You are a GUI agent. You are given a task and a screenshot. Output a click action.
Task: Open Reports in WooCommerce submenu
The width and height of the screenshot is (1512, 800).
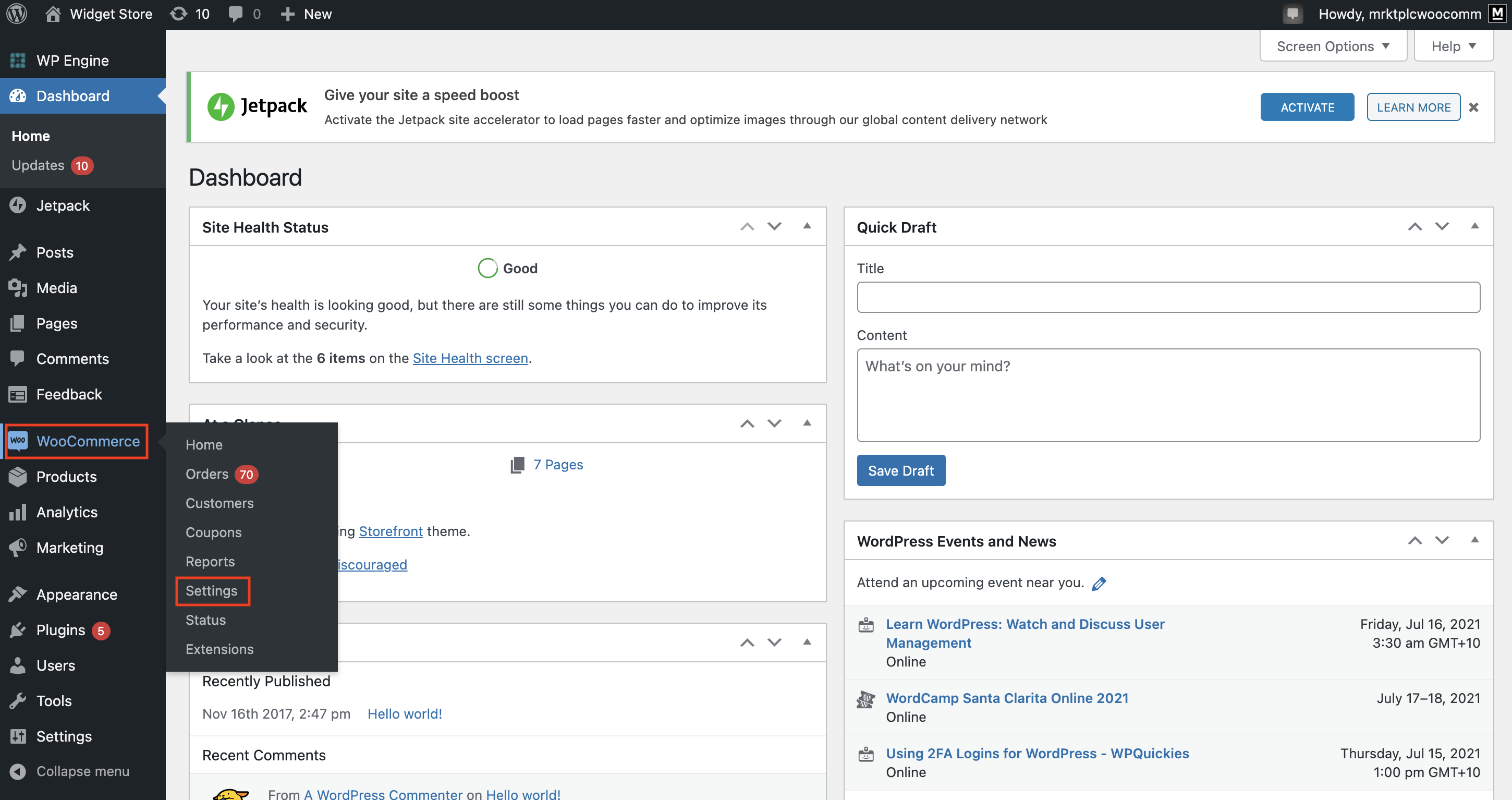click(210, 562)
